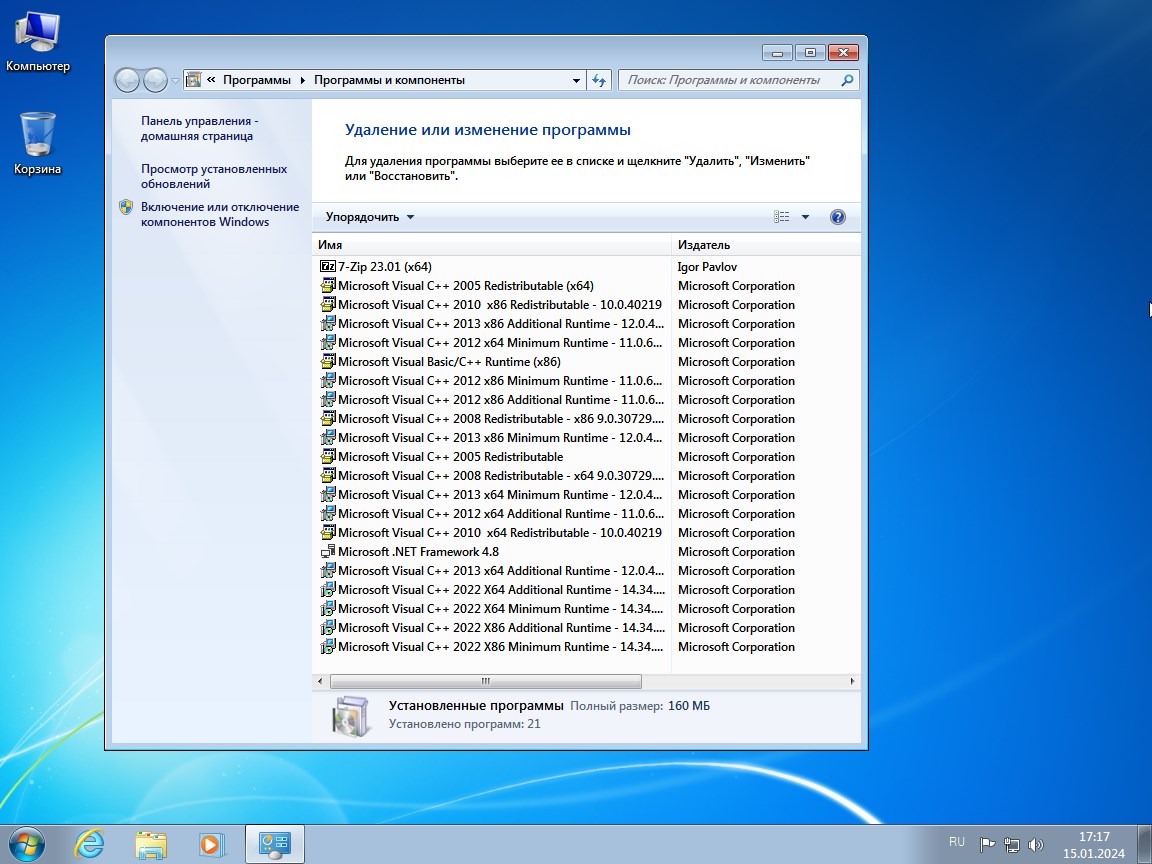The image size is (1152, 864).
Task: Click icon of Visual C++ 2005 Redistributable (x64)
Action: (x=328, y=286)
